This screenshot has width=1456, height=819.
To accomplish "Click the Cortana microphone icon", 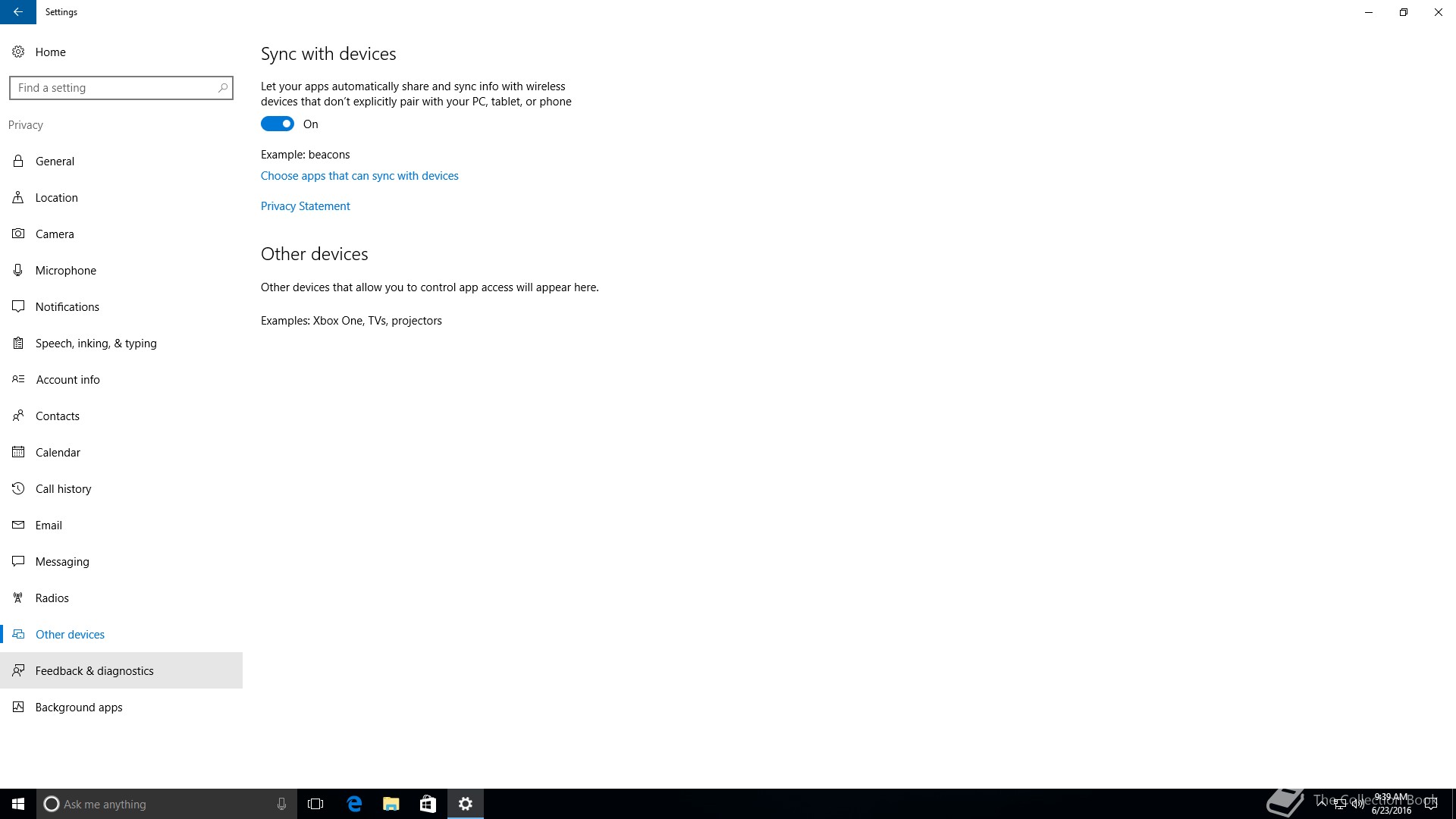I will tap(281, 804).
